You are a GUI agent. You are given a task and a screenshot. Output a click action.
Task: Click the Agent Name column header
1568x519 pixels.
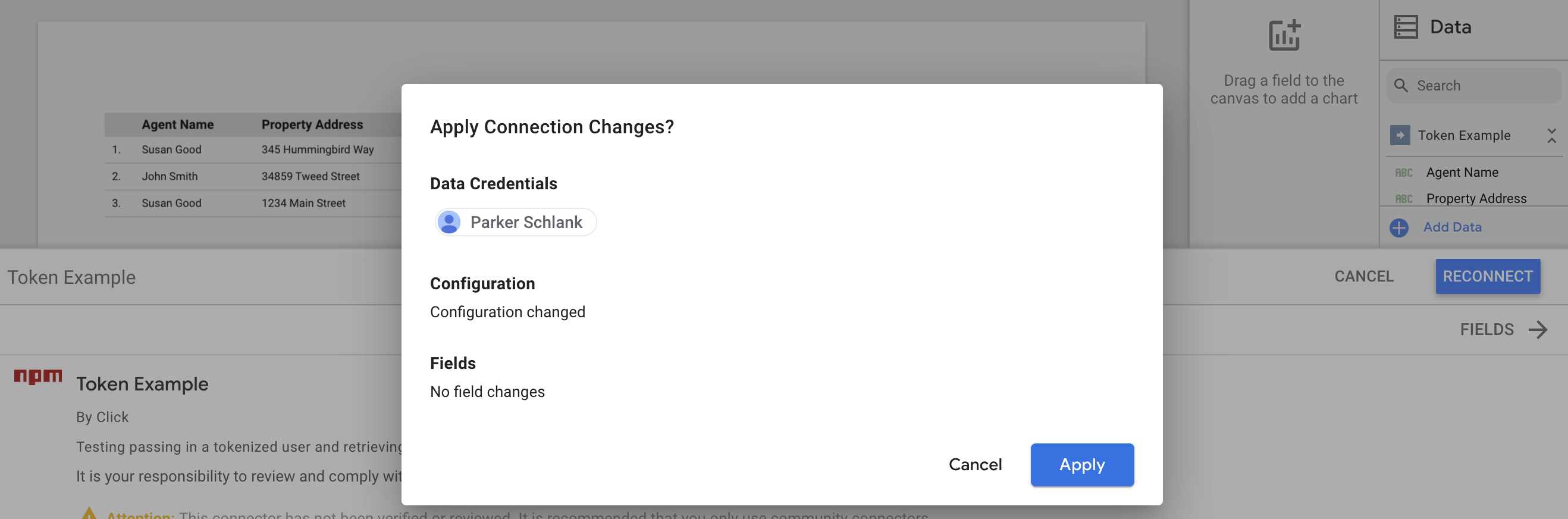click(x=178, y=125)
